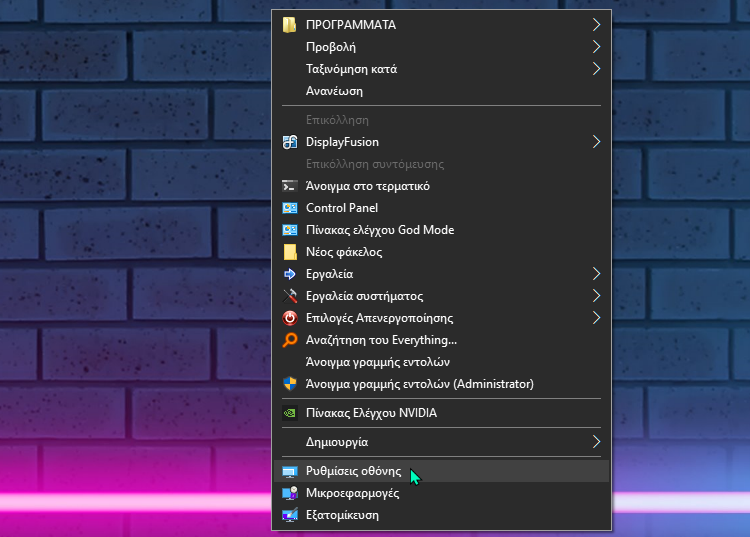
Task: Expand the Επιλογές Απενεργοποίησης submenu arrow
Action: (596, 318)
